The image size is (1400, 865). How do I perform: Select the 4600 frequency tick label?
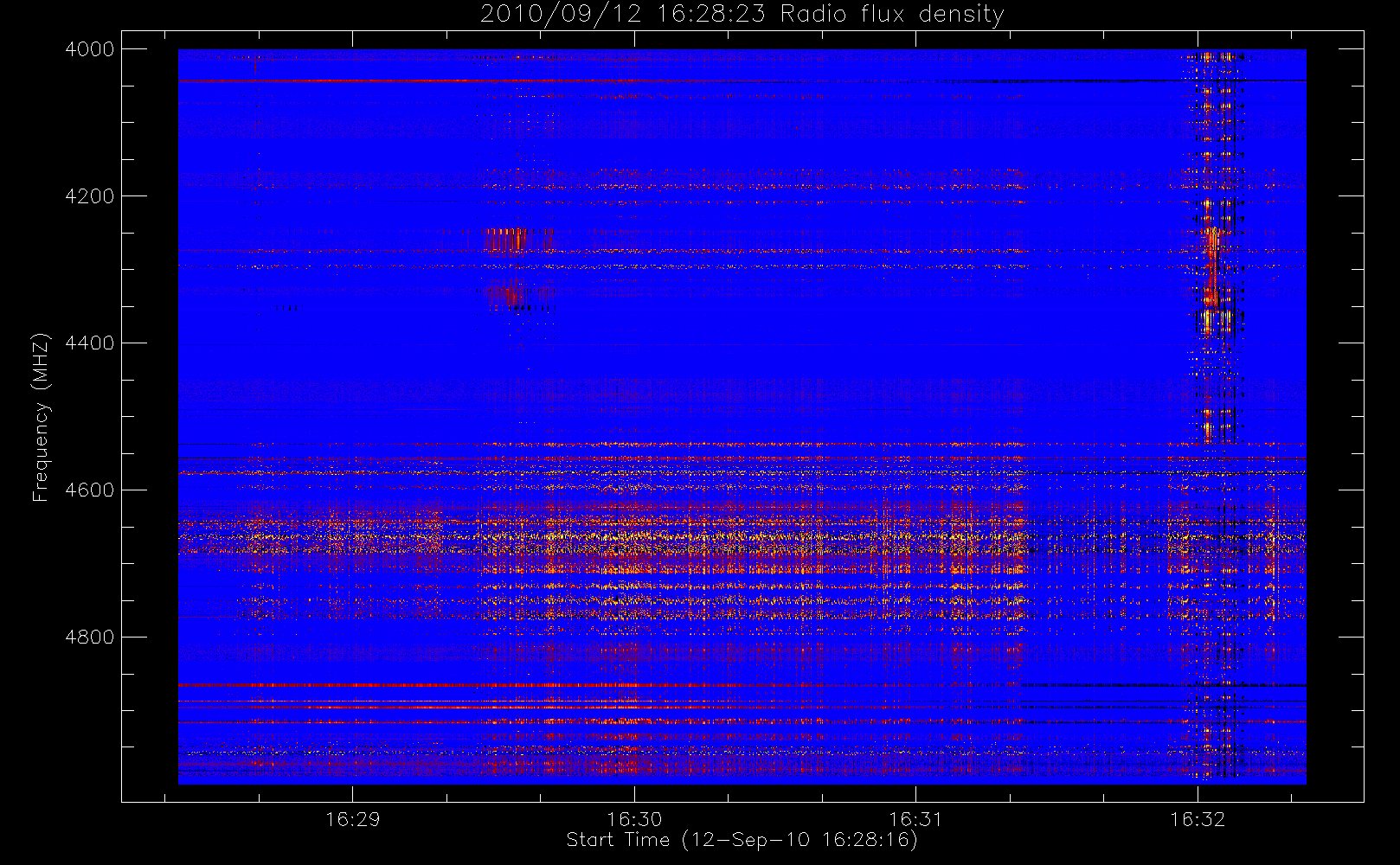(x=90, y=490)
